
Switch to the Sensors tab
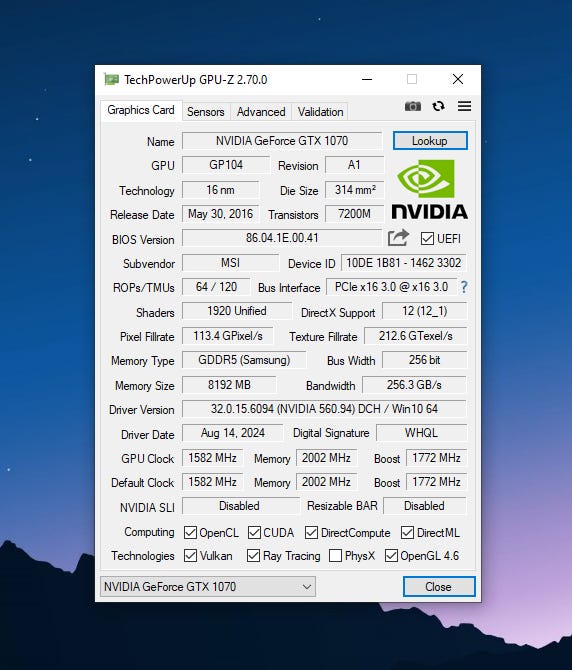pos(205,112)
